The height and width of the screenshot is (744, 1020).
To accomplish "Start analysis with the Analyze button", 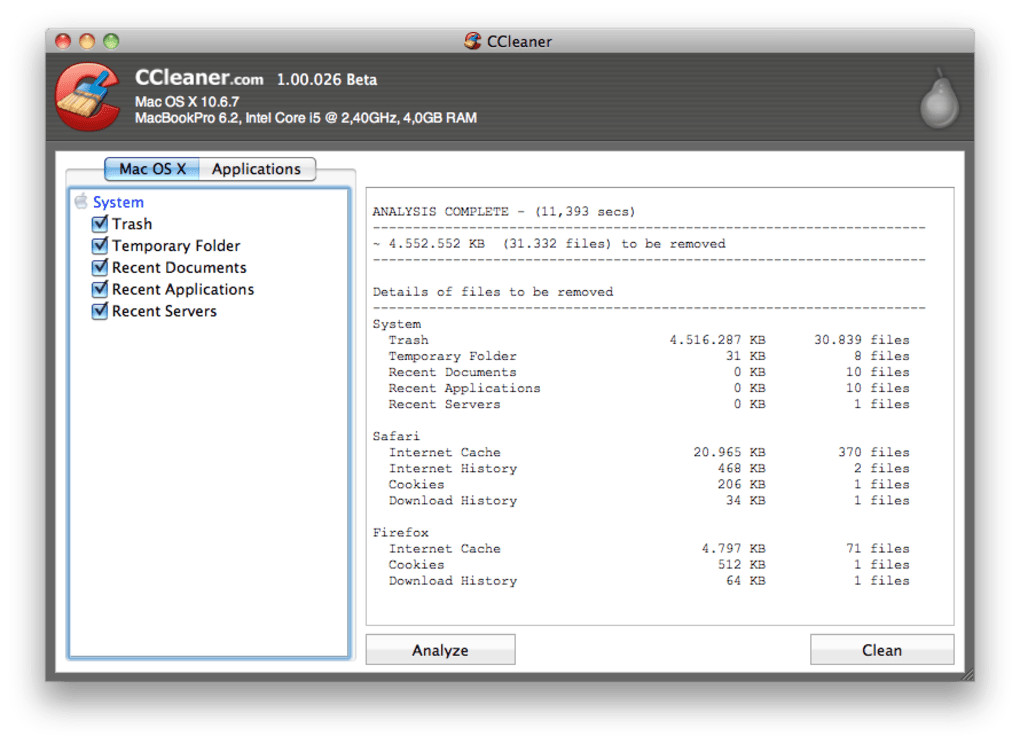I will point(440,650).
